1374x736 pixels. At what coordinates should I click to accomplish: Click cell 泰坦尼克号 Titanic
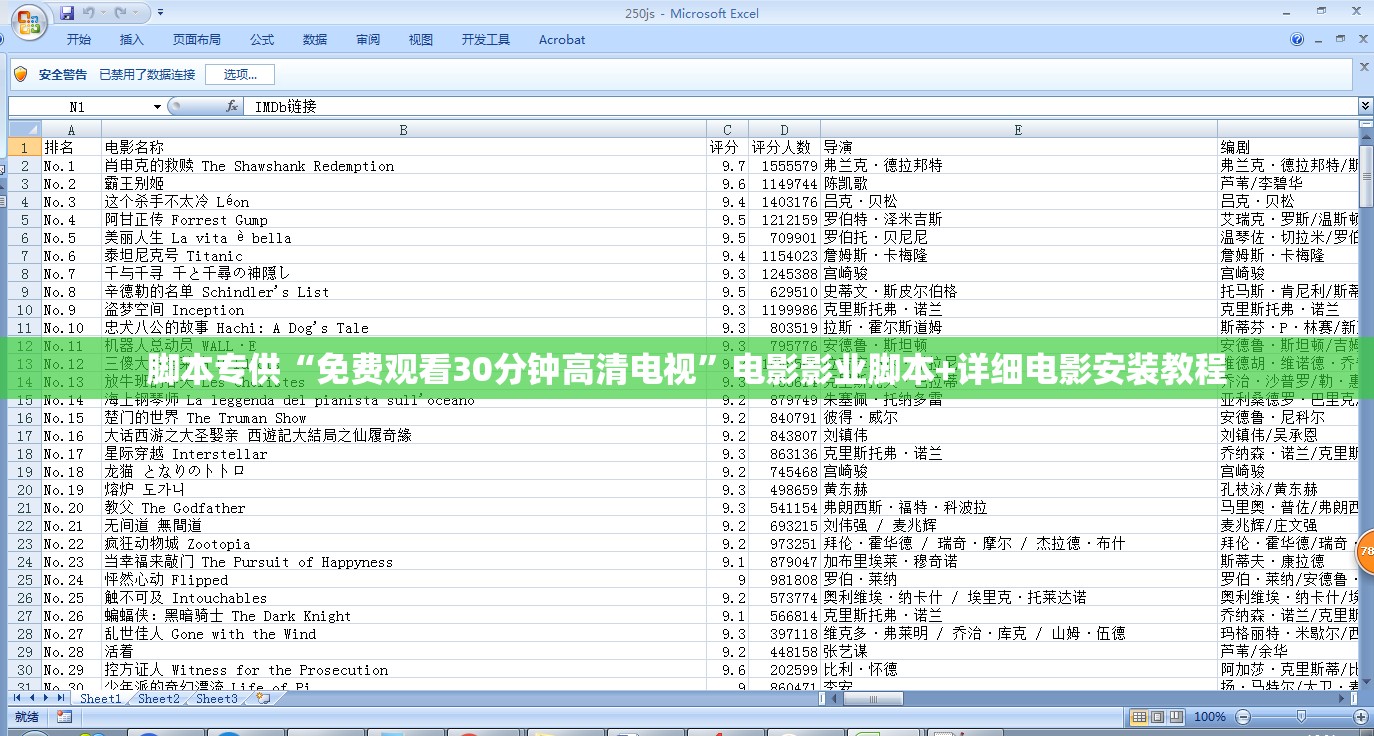click(404, 255)
